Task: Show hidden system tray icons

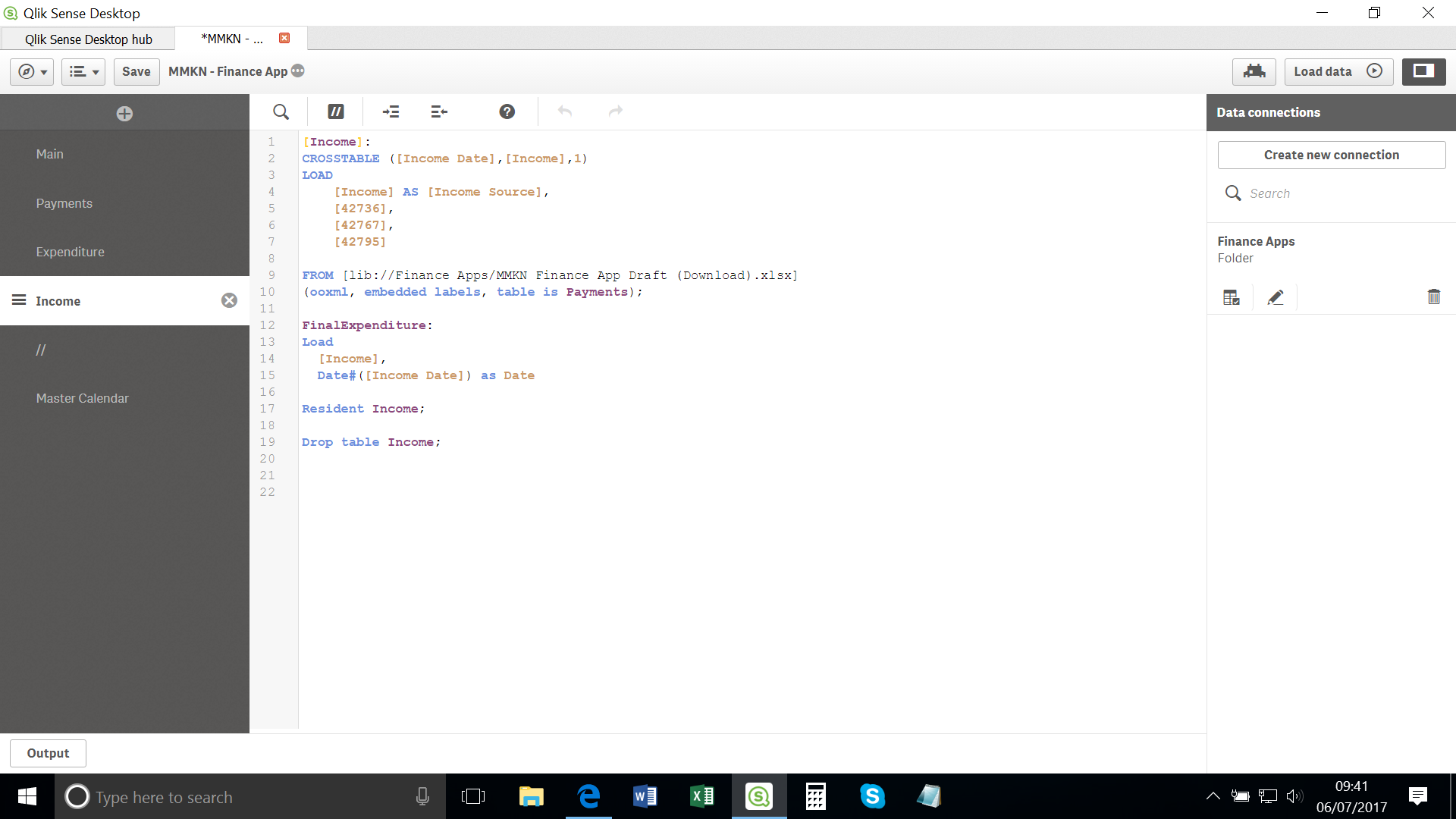Action: coord(1213,796)
